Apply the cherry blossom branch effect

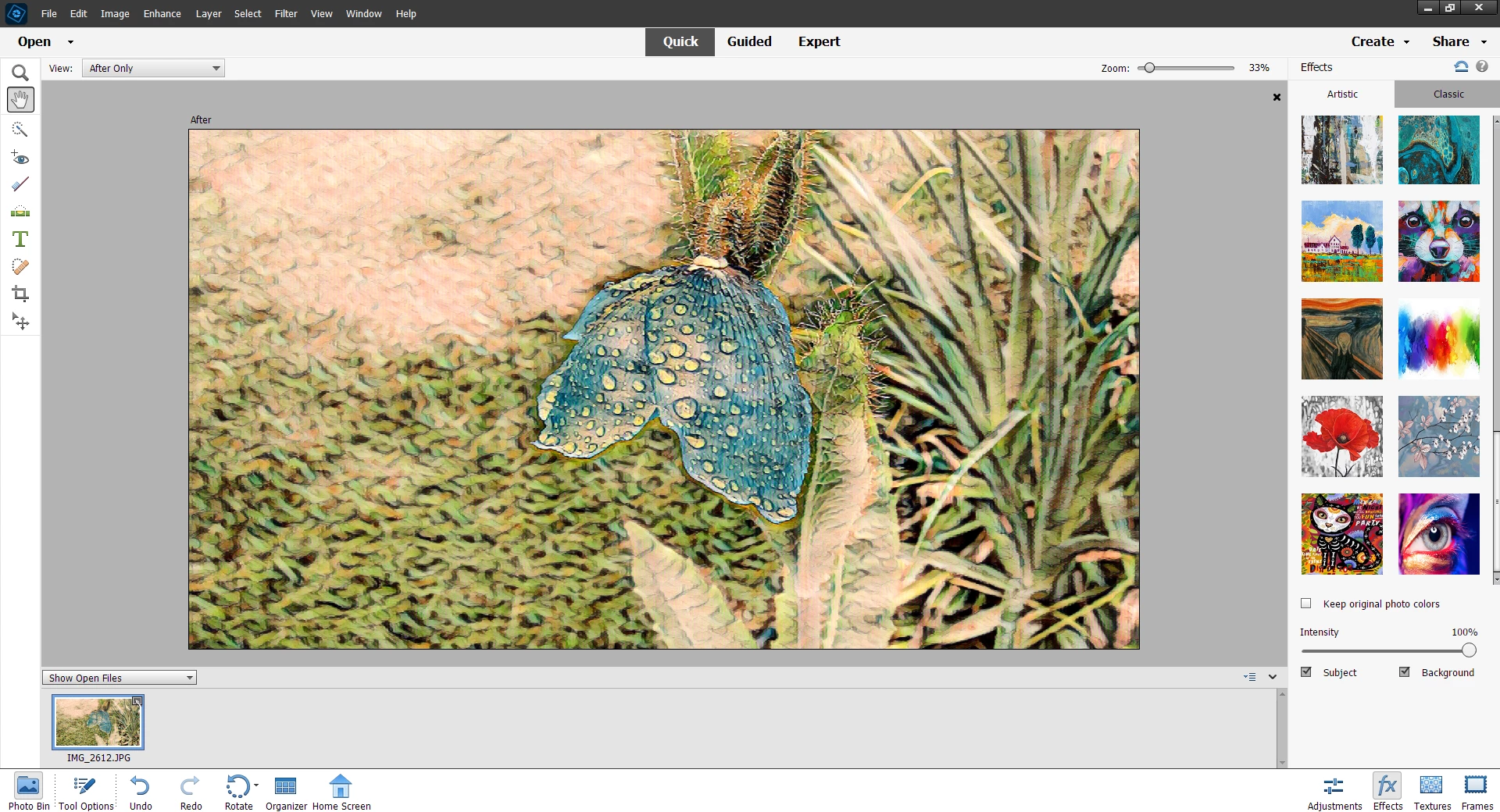[x=1438, y=436]
